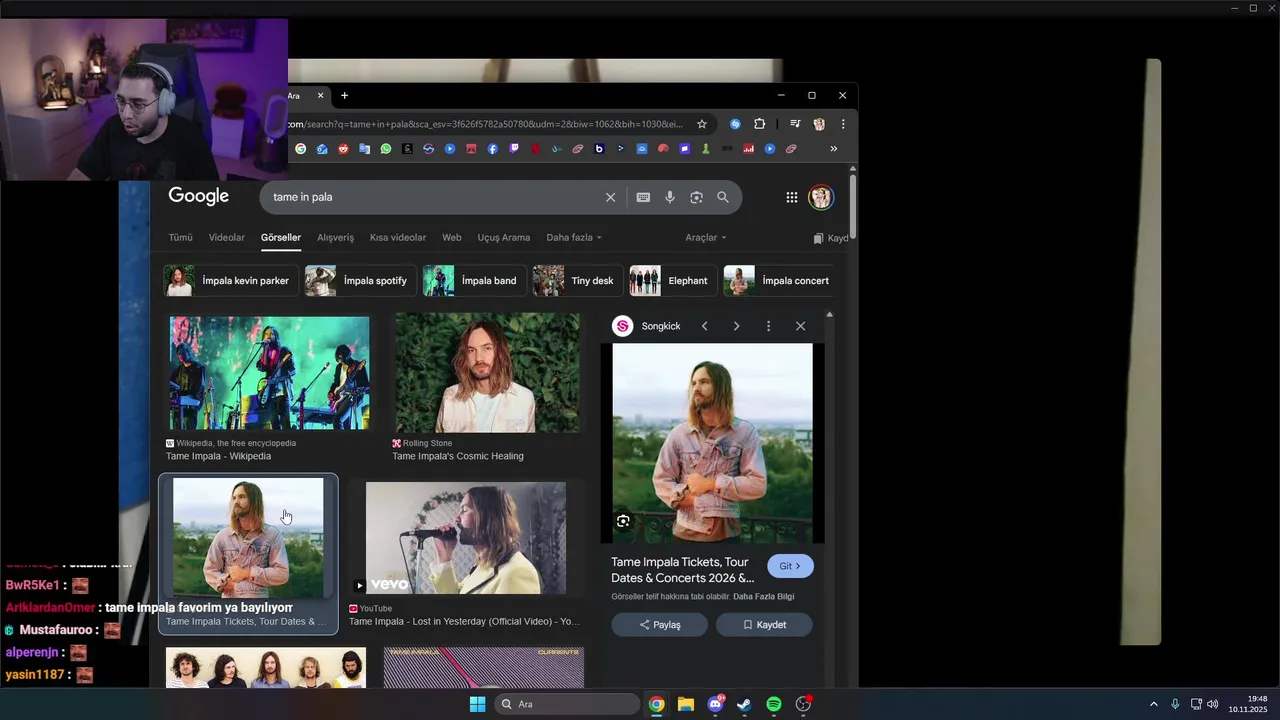Click the Paylaş share button

click(x=660, y=625)
